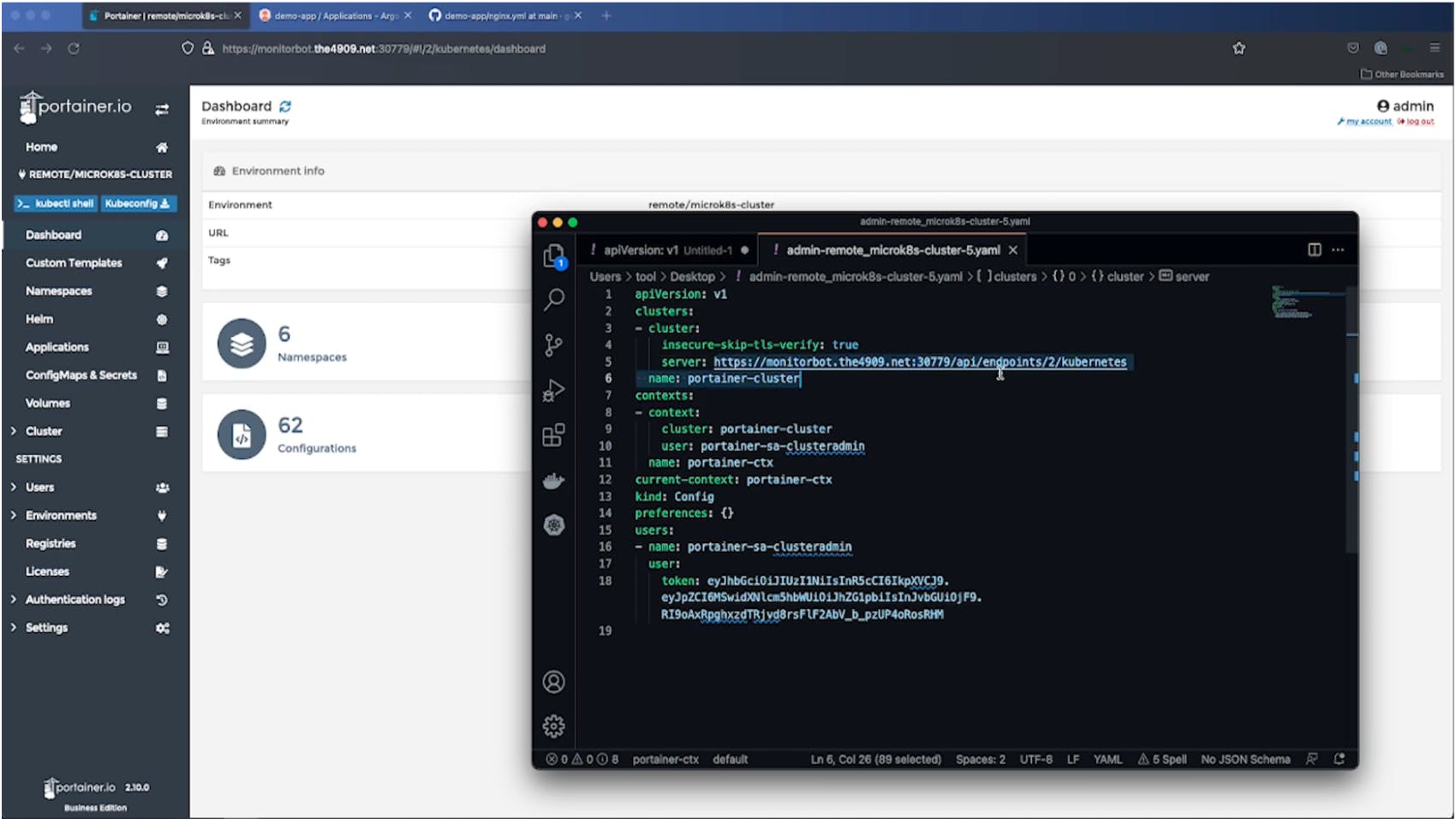Screen dimensions: 1456x819
Task: Switch to the Untitled-1 editor tab
Action: (x=668, y=250)
